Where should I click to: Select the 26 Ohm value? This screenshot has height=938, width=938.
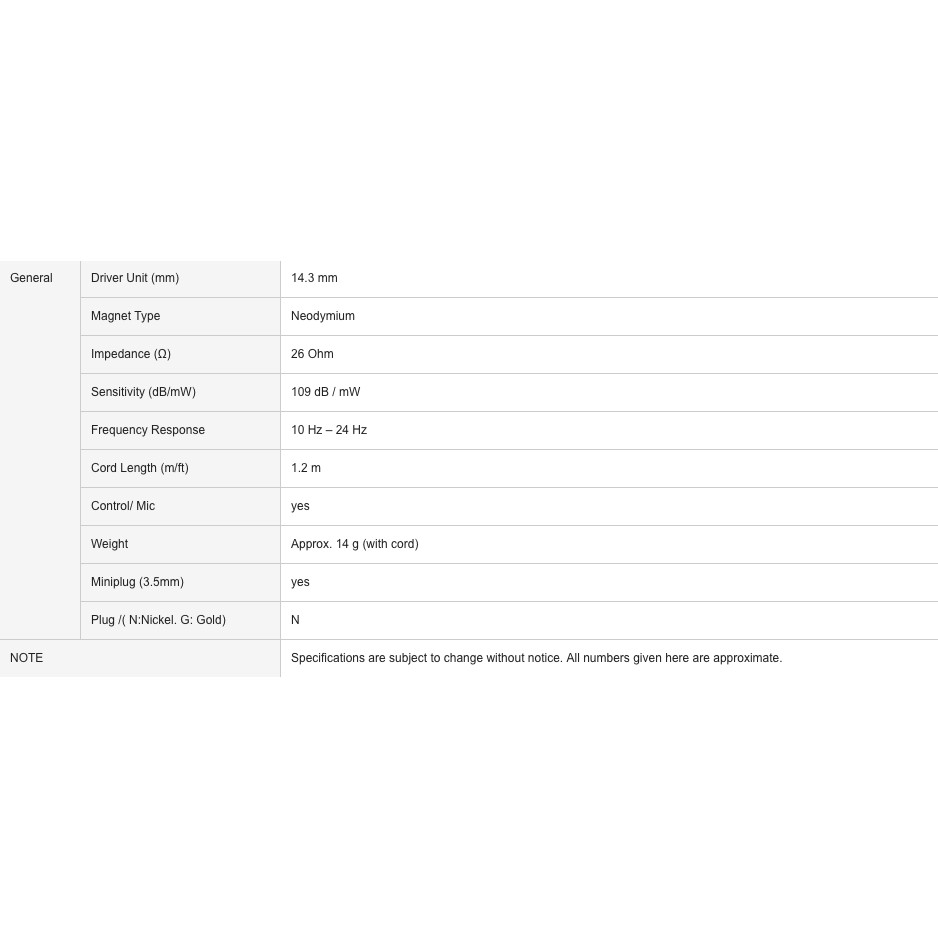pos(312,354)
